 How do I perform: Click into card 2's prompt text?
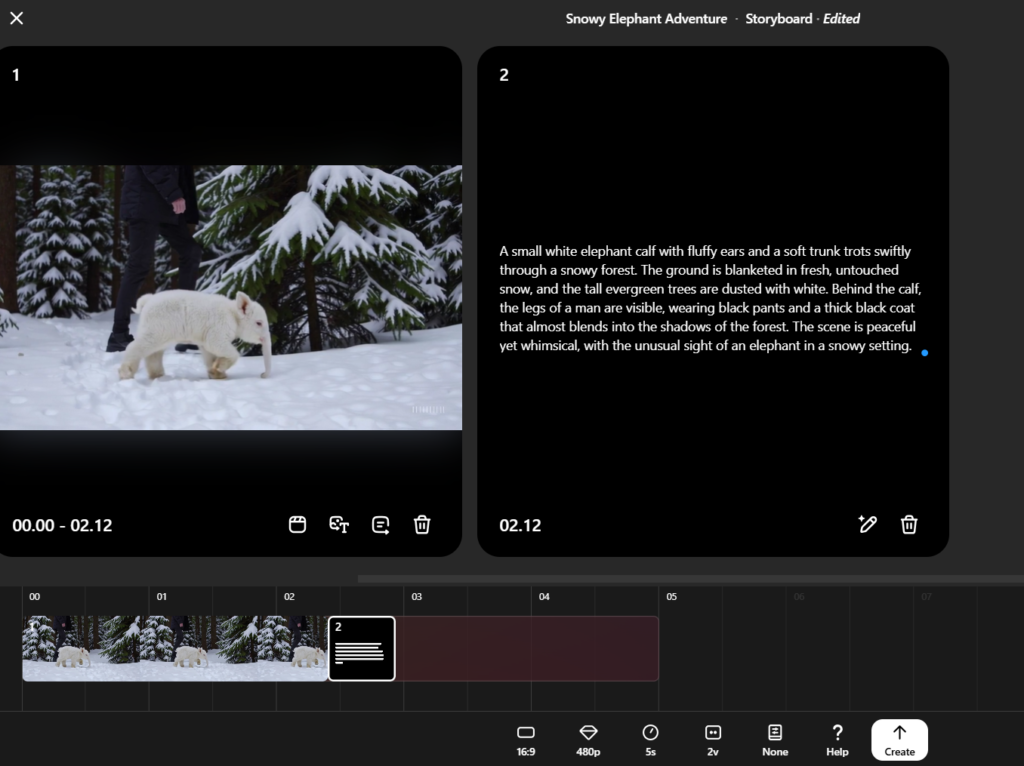(710, 298)
